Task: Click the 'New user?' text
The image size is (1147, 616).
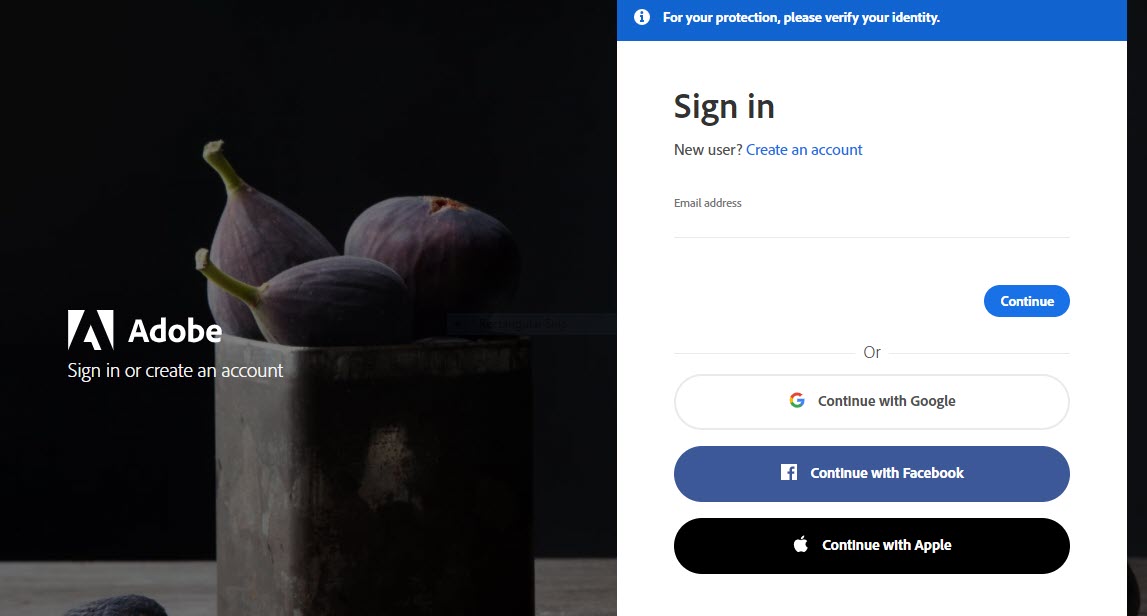Action: [708, 150]
